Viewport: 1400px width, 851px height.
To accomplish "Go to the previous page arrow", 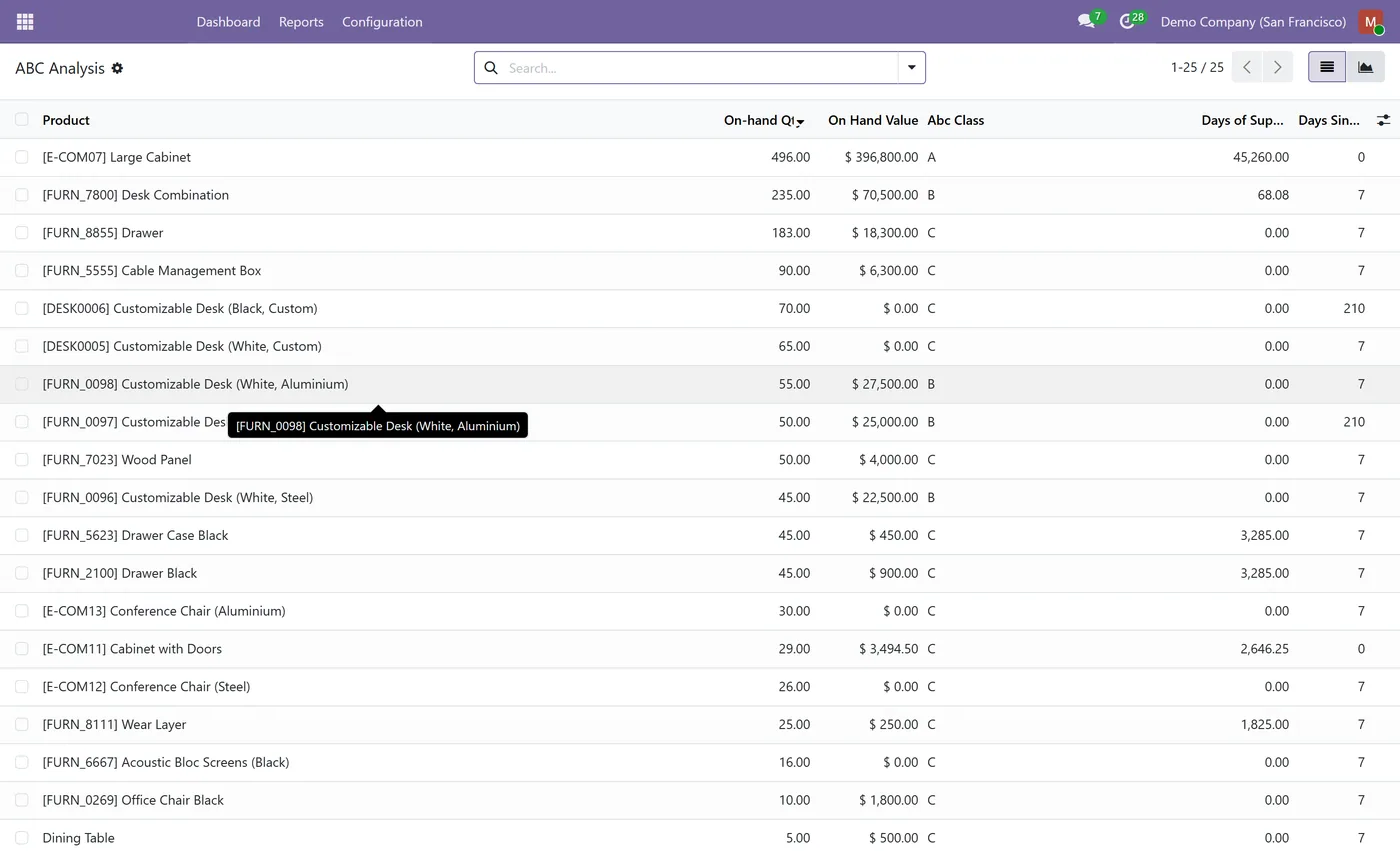I will 1247,67.
